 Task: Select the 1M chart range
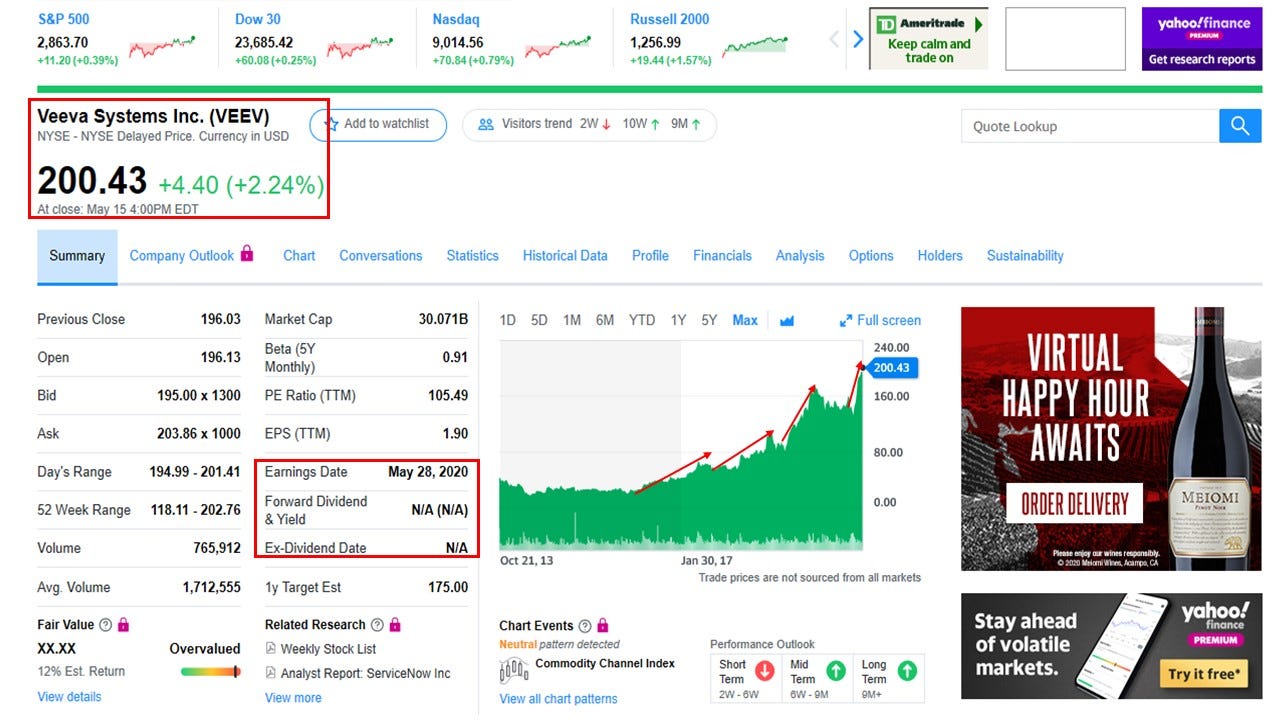coord(572,321)
